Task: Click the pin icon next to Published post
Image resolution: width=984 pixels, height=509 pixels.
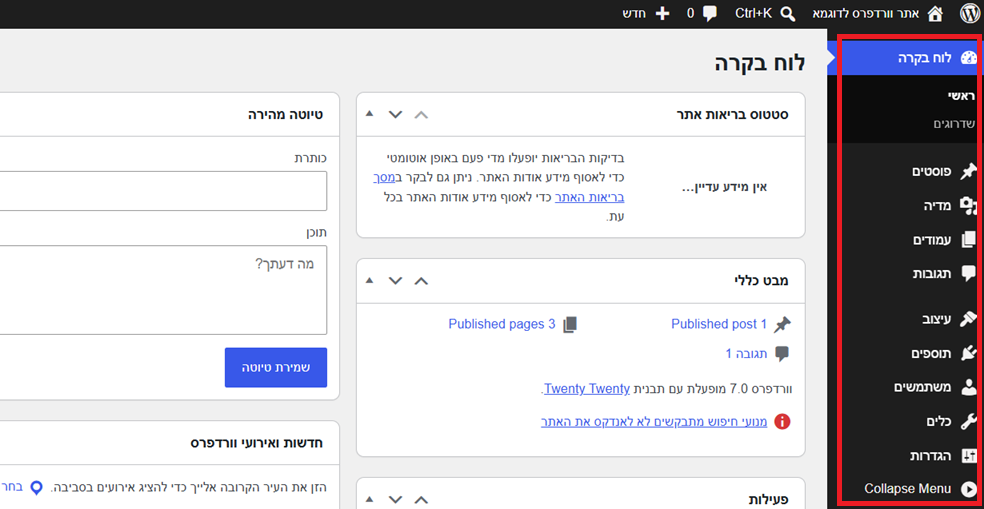Action: [782, 324]
